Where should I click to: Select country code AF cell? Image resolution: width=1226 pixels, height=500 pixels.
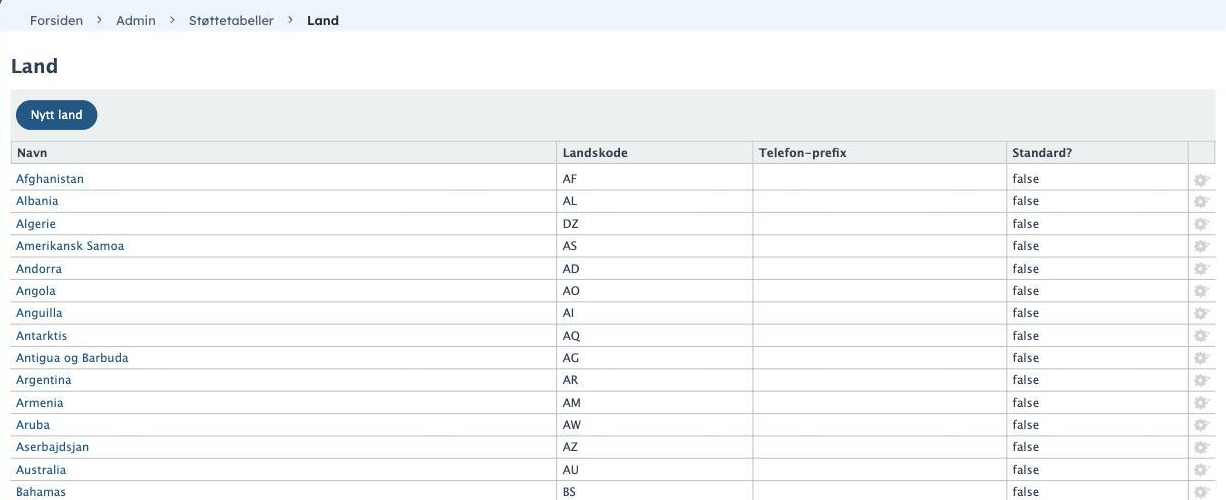point(655,179)
